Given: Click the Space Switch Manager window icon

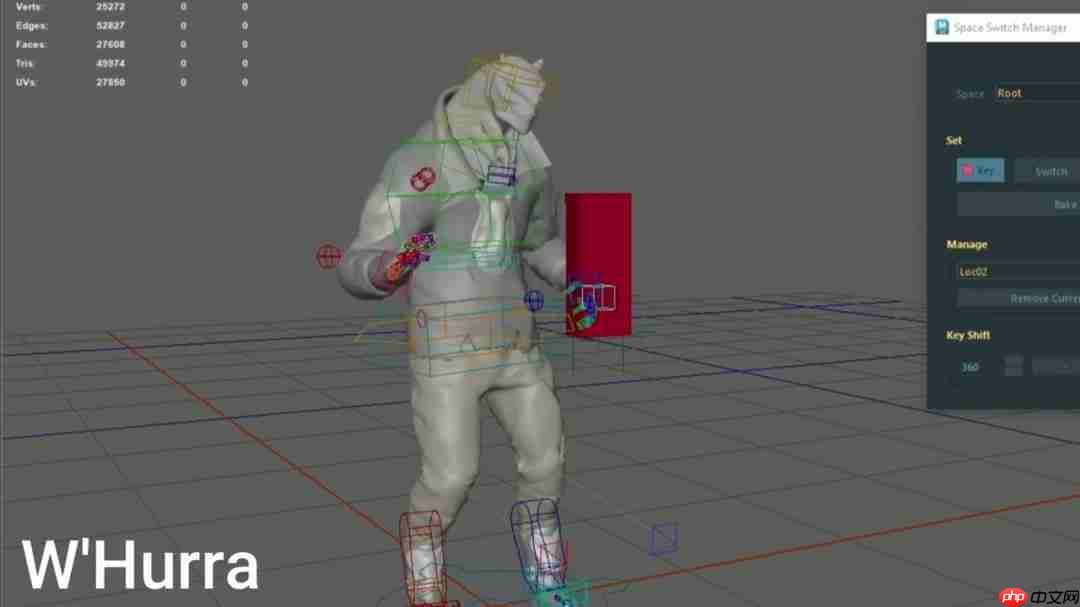Looking at the screenshot, I should (942, 27).
